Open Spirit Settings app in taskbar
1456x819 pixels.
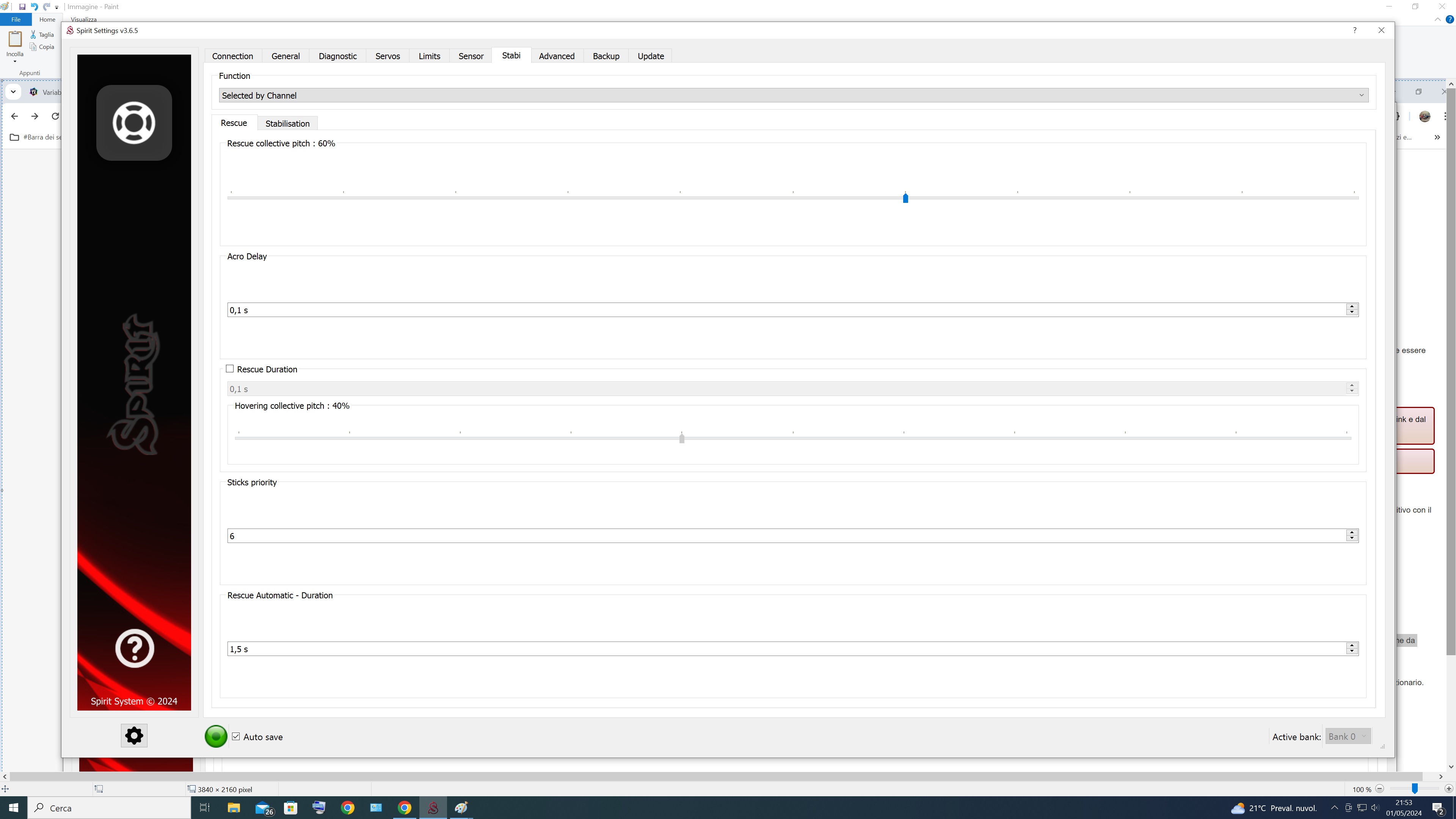[x=433, y=808]
